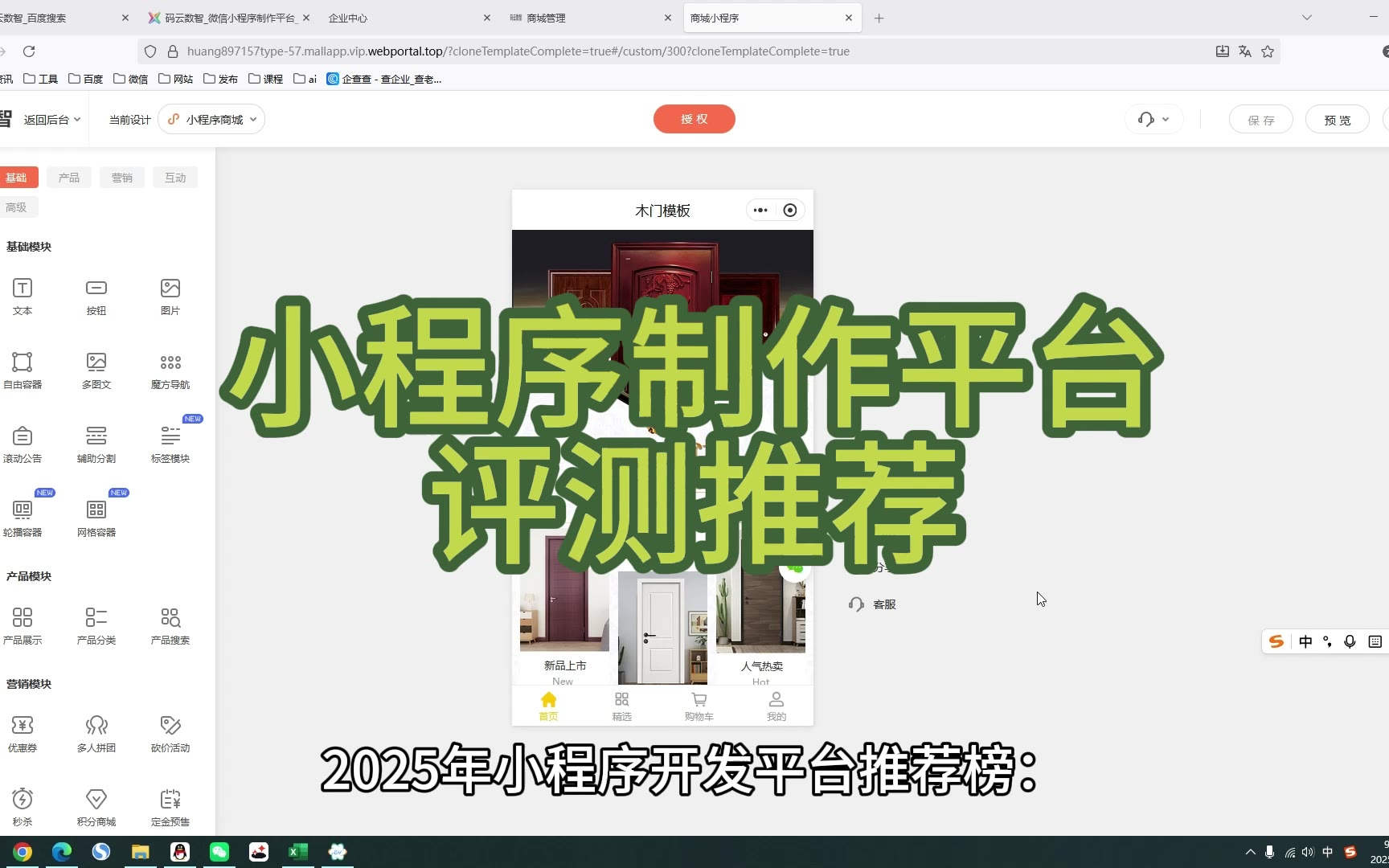Insert the 自由容器 free container module

click(x=23, y=370)
